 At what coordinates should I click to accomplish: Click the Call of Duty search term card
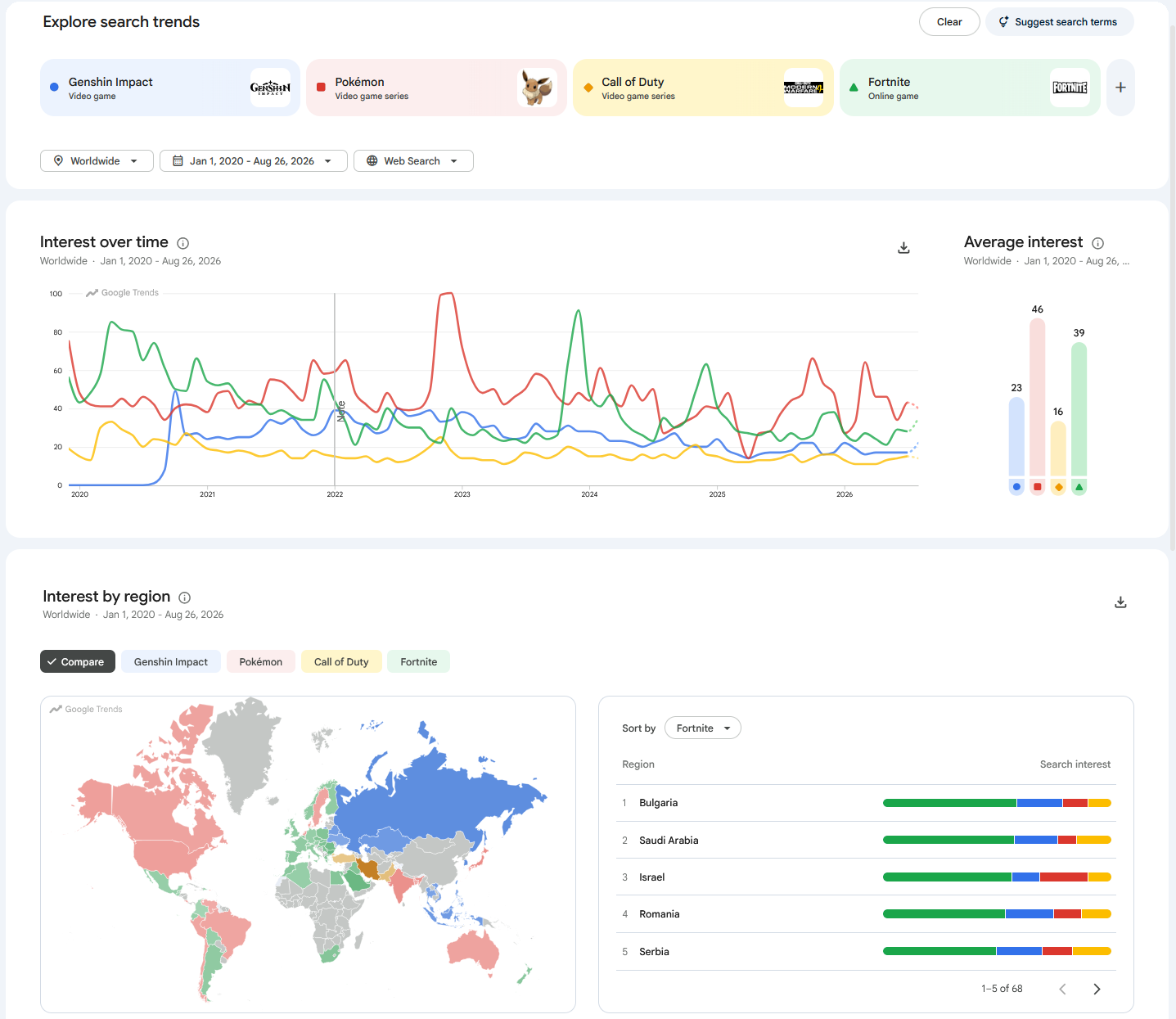coord(703,88)
